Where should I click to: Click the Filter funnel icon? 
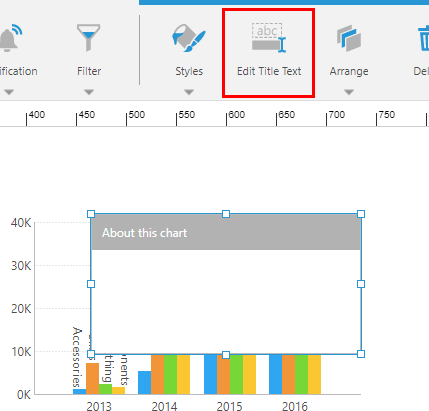(x=88, y=38)
